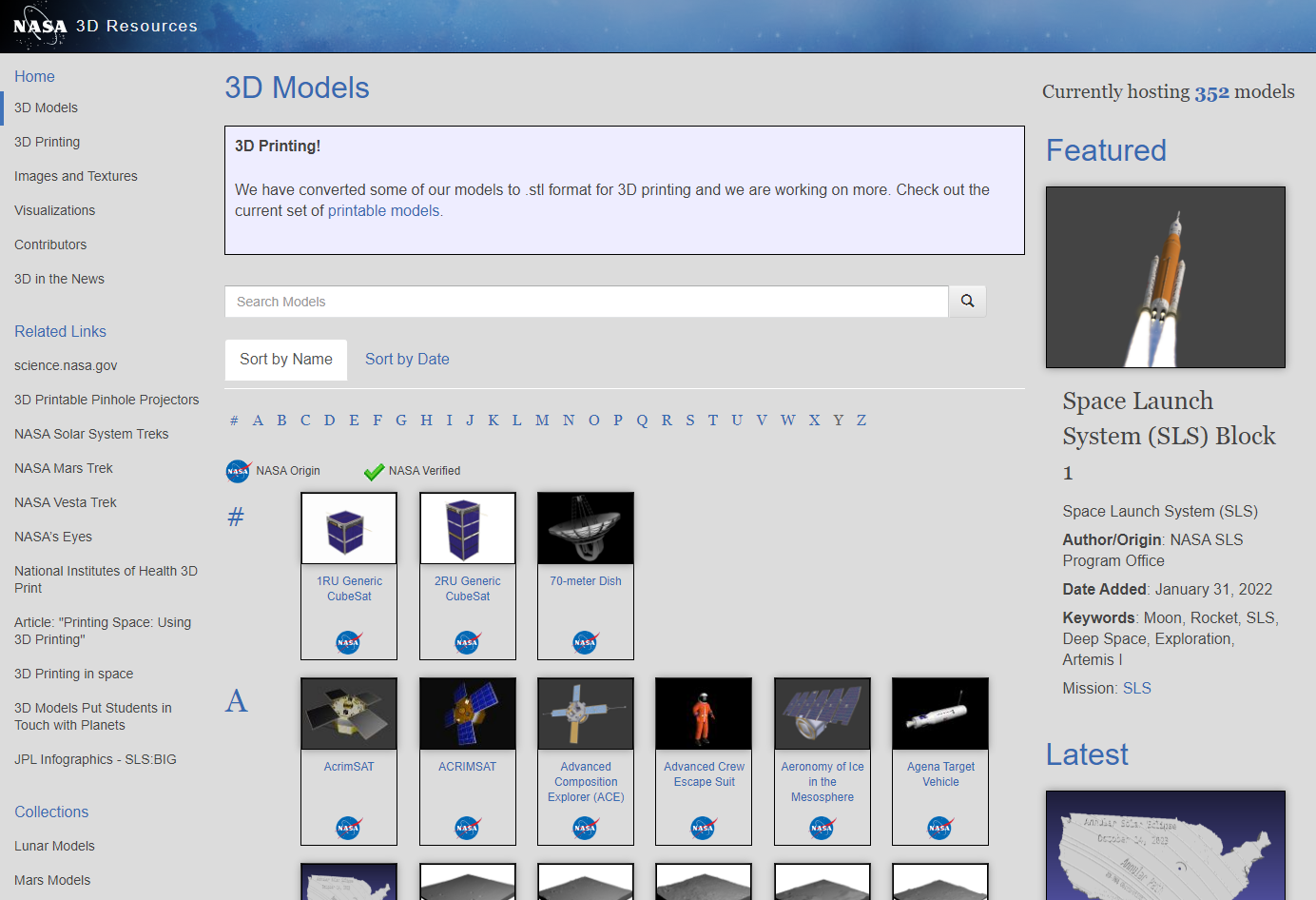Click the NASA badge on the Agena Target Vehicle card
The height and width of the screenshot is (900, 1316).
pos(939,828)
